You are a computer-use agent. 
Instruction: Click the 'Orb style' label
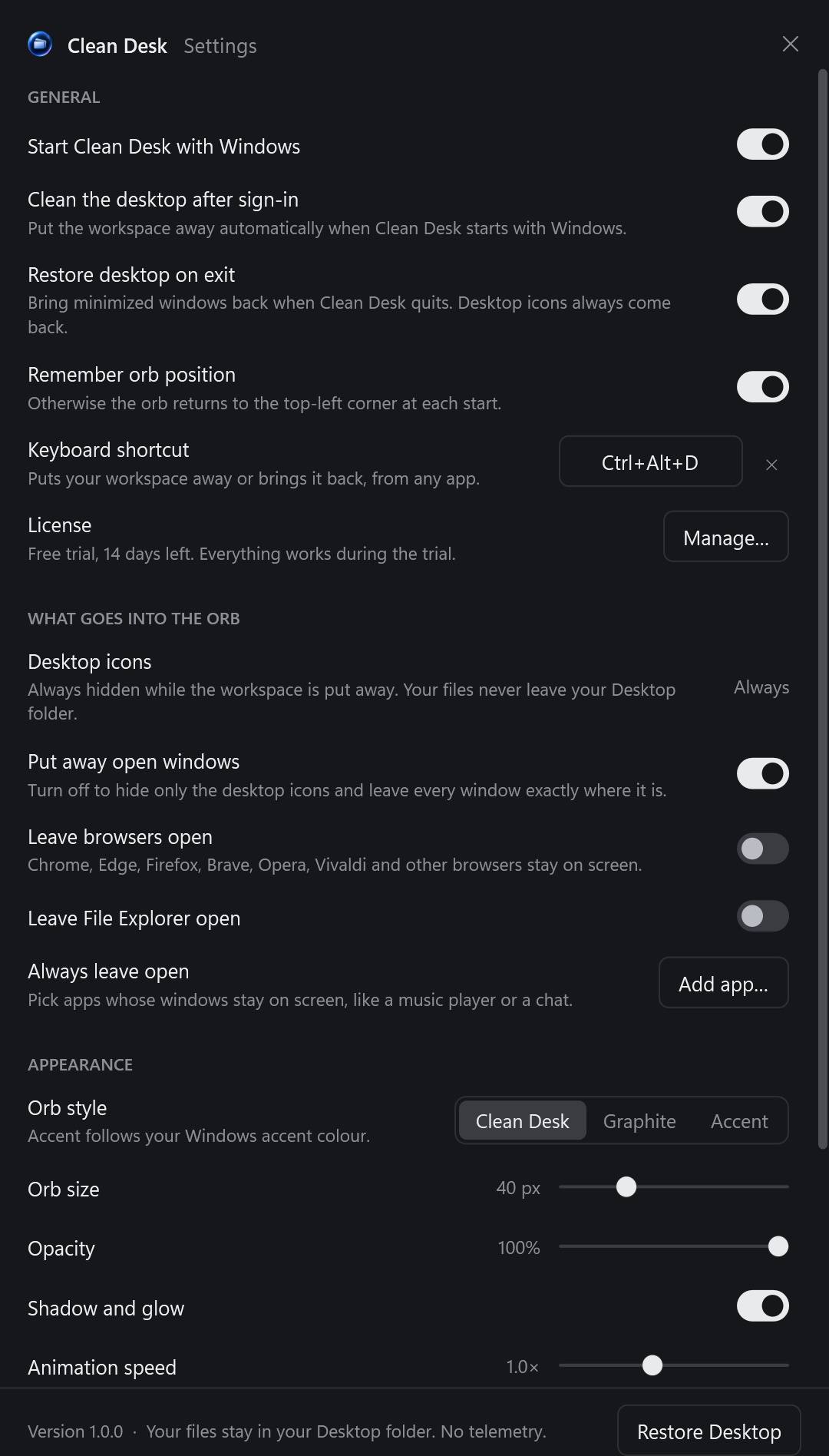click(x=68, y=1108)
